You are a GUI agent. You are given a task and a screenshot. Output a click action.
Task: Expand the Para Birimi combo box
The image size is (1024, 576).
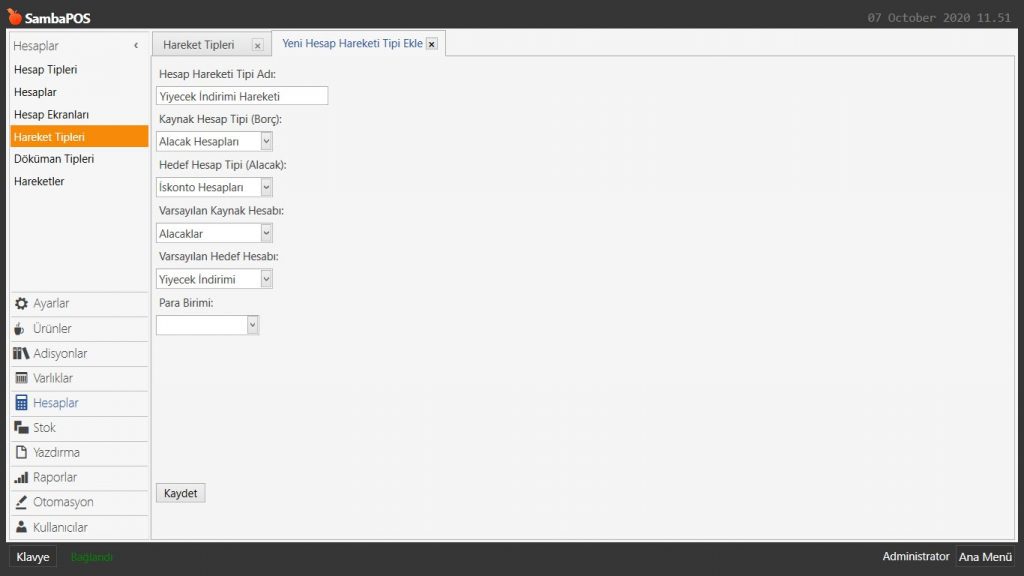click(x=252, y=325)
